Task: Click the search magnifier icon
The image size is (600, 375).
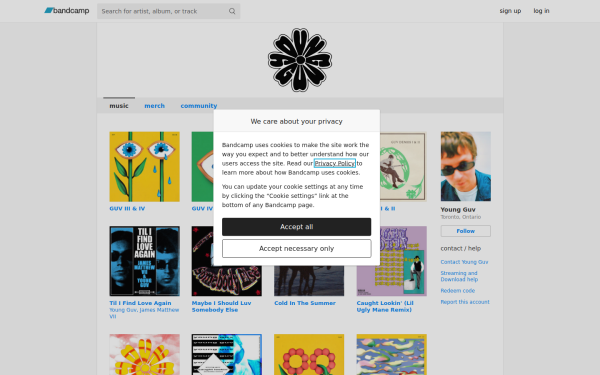Action: click(232, 11)
